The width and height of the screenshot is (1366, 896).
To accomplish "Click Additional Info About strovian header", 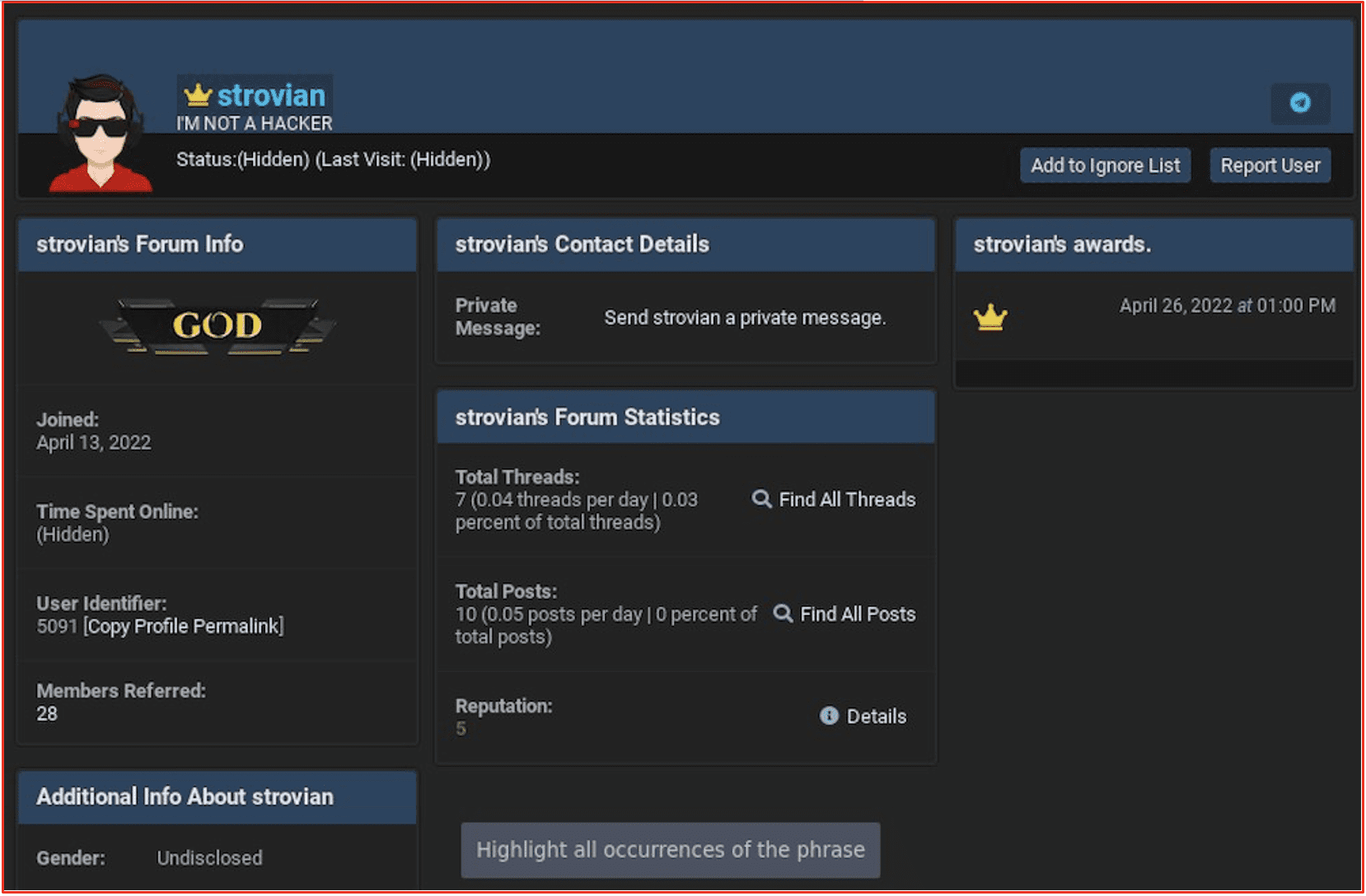I will (218, 797).
